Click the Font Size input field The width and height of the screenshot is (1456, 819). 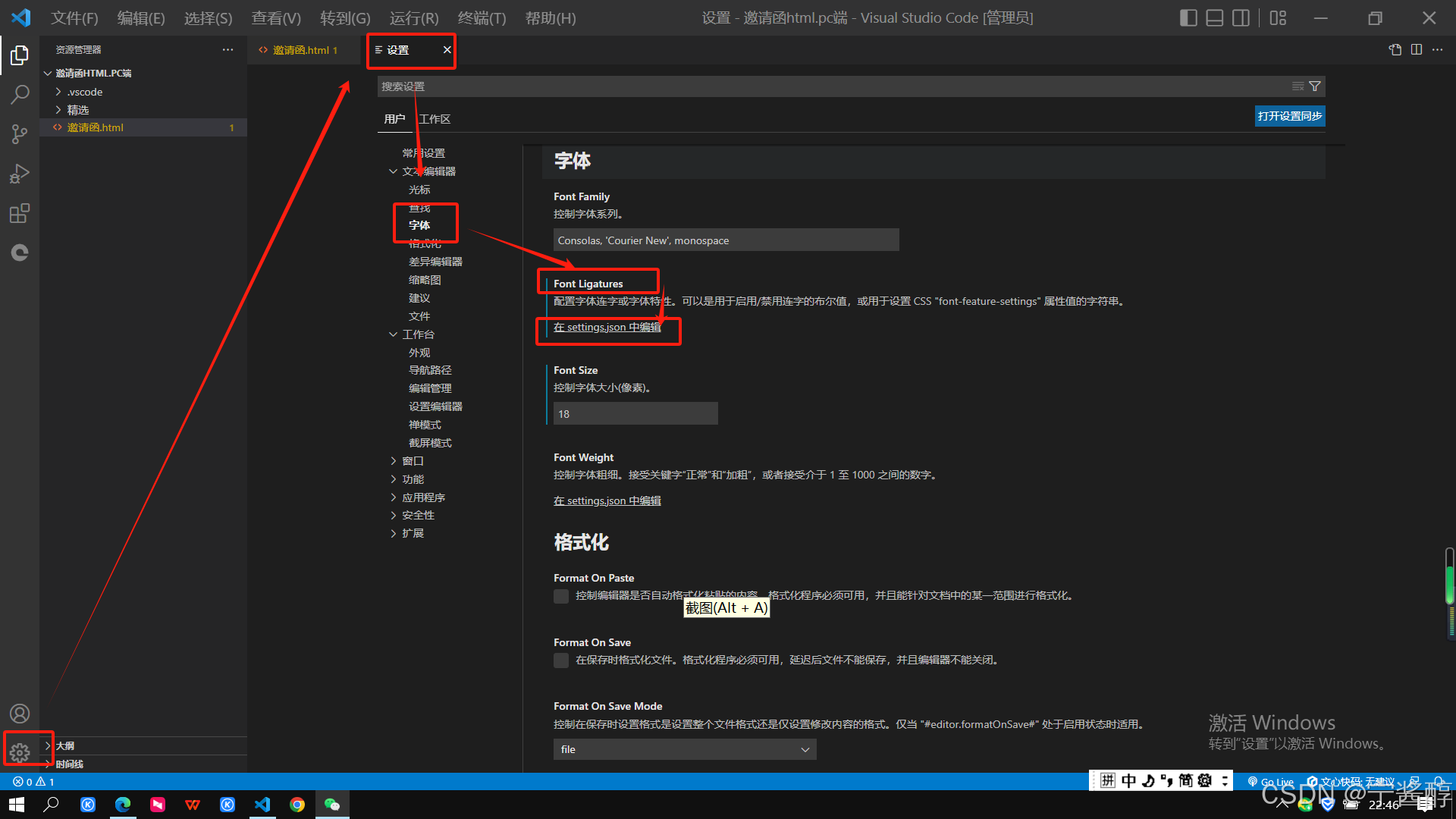pos(635,414)
